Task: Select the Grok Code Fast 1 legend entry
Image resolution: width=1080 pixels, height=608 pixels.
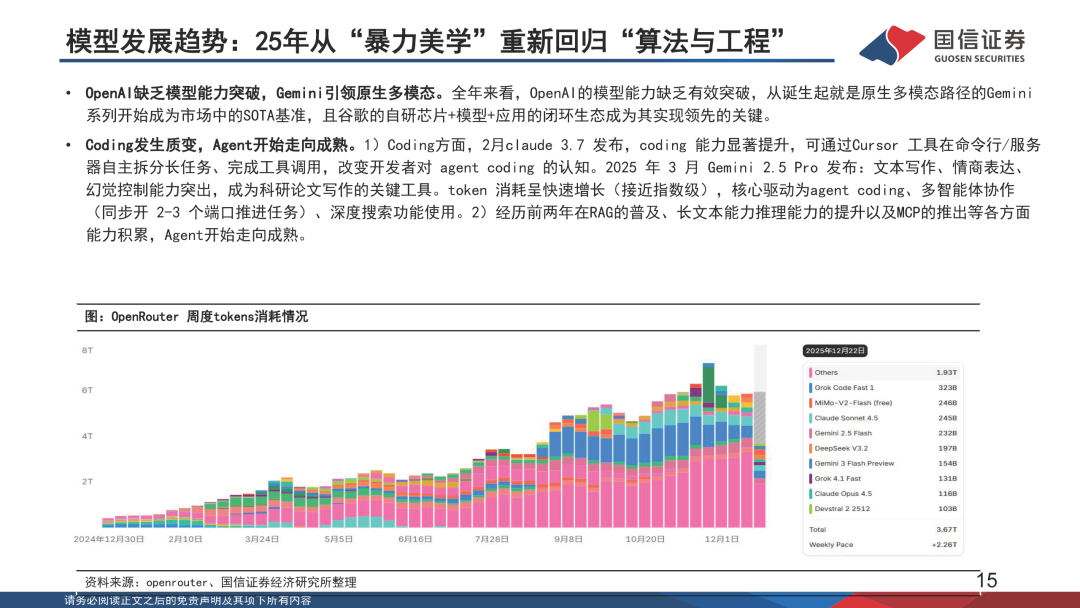Action: click(x=883, y=388)
